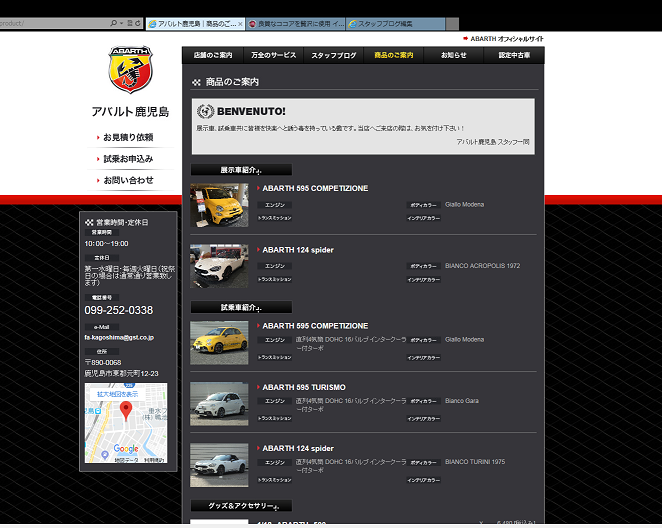Viewport: 662px width, 528px height.
Task: Click ABARTH 595 COMPETIZIONE title under 展示車紹介
Action: pyautogui.click(x=315, y=188)
